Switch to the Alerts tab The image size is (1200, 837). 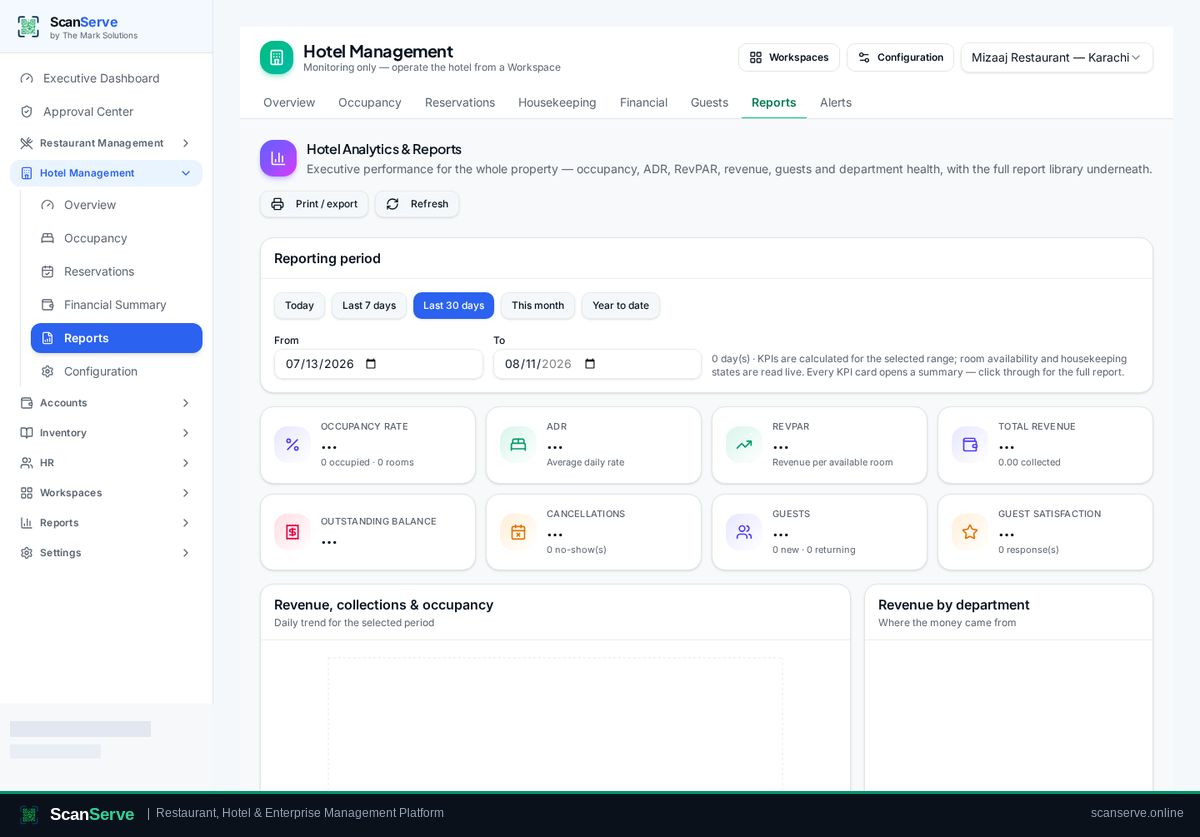836,103
